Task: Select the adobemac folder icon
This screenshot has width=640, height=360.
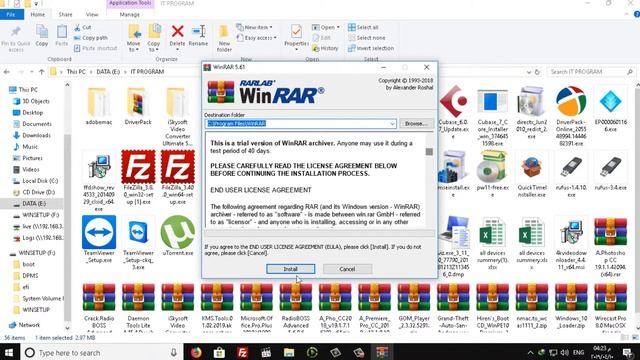Action: 98,102
